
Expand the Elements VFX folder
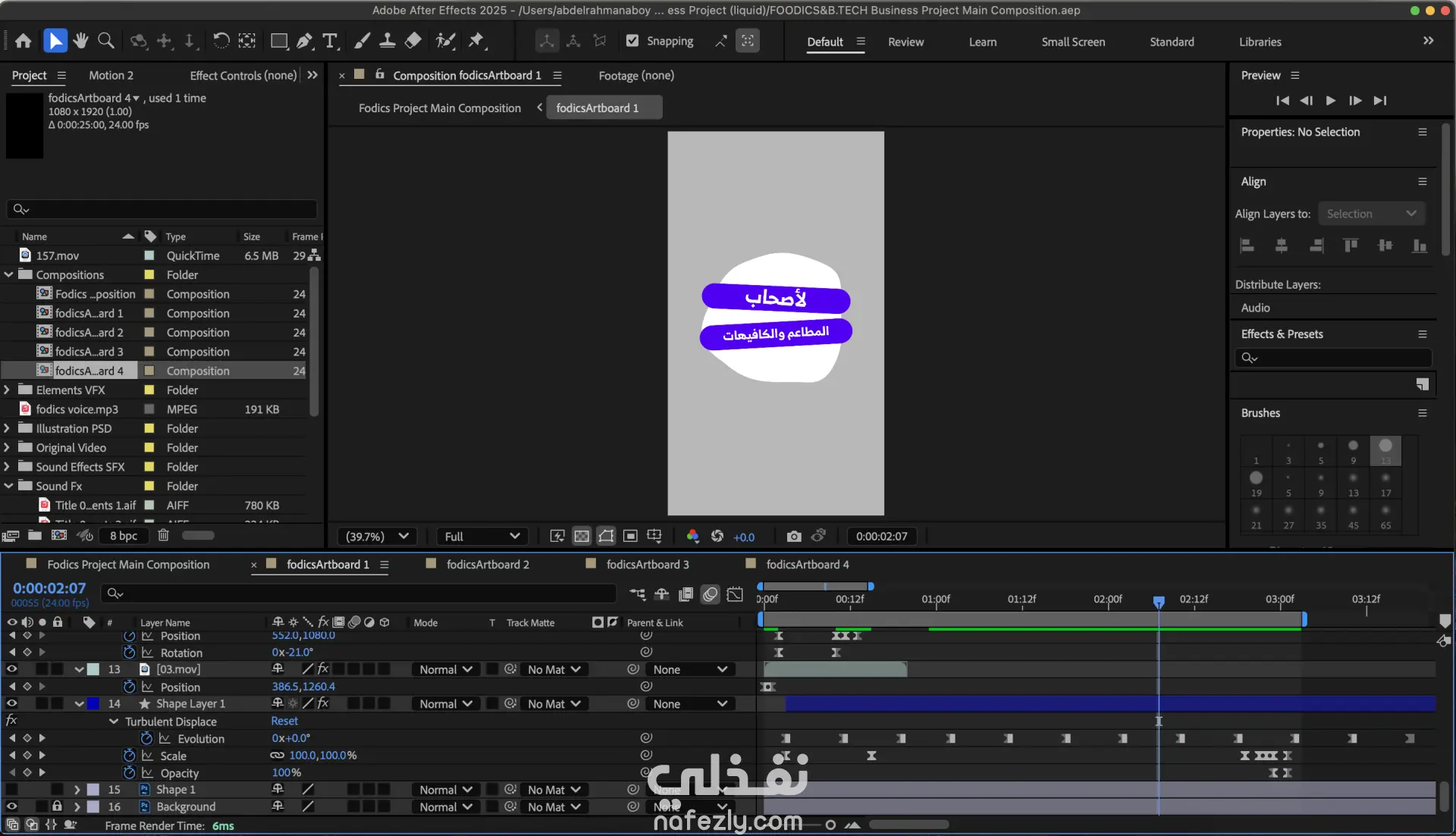(x=8, y=390)
